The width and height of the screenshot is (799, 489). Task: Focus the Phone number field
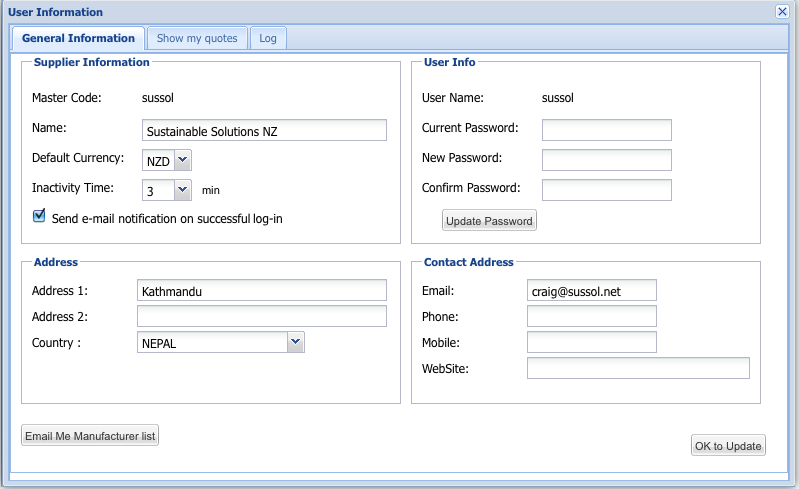point(591,316)
